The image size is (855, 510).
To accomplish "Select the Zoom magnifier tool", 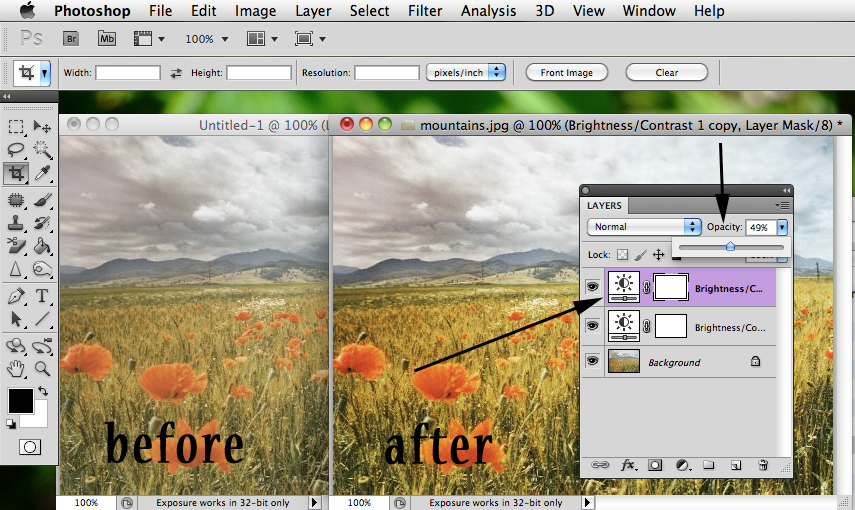I will (42, 369).
